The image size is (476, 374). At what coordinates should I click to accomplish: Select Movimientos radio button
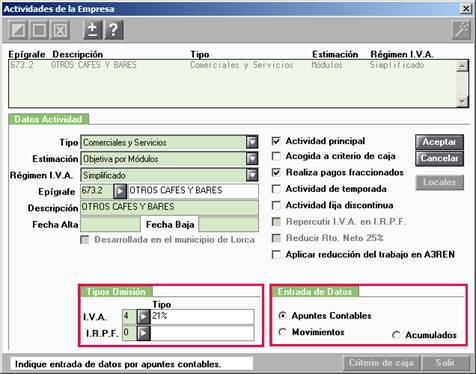pos(282,332)
